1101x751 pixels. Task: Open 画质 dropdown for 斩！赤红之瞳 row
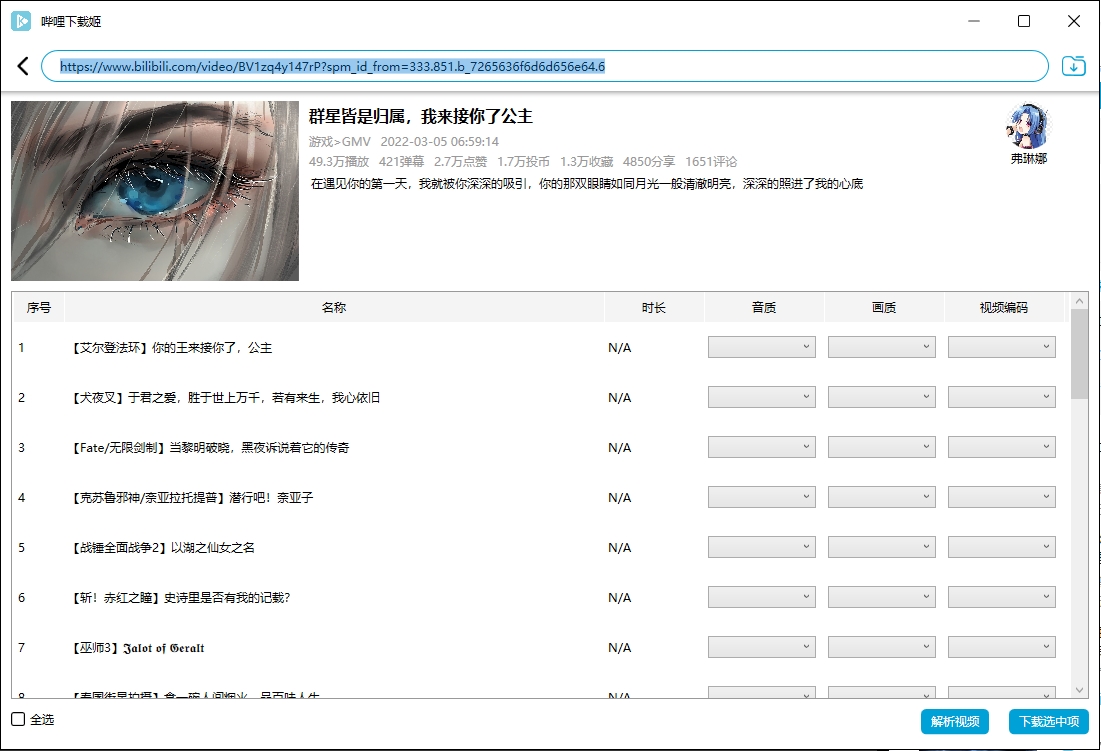point(882,597)
